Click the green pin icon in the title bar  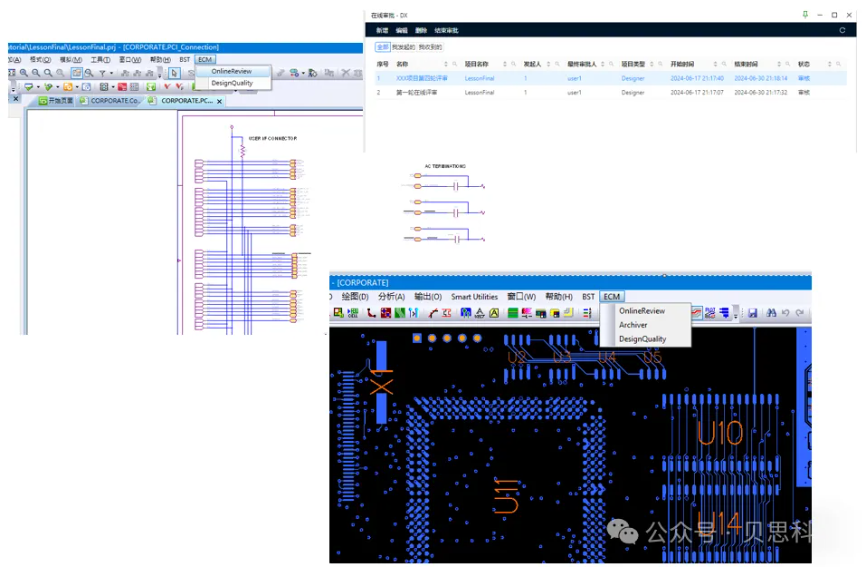805,15
